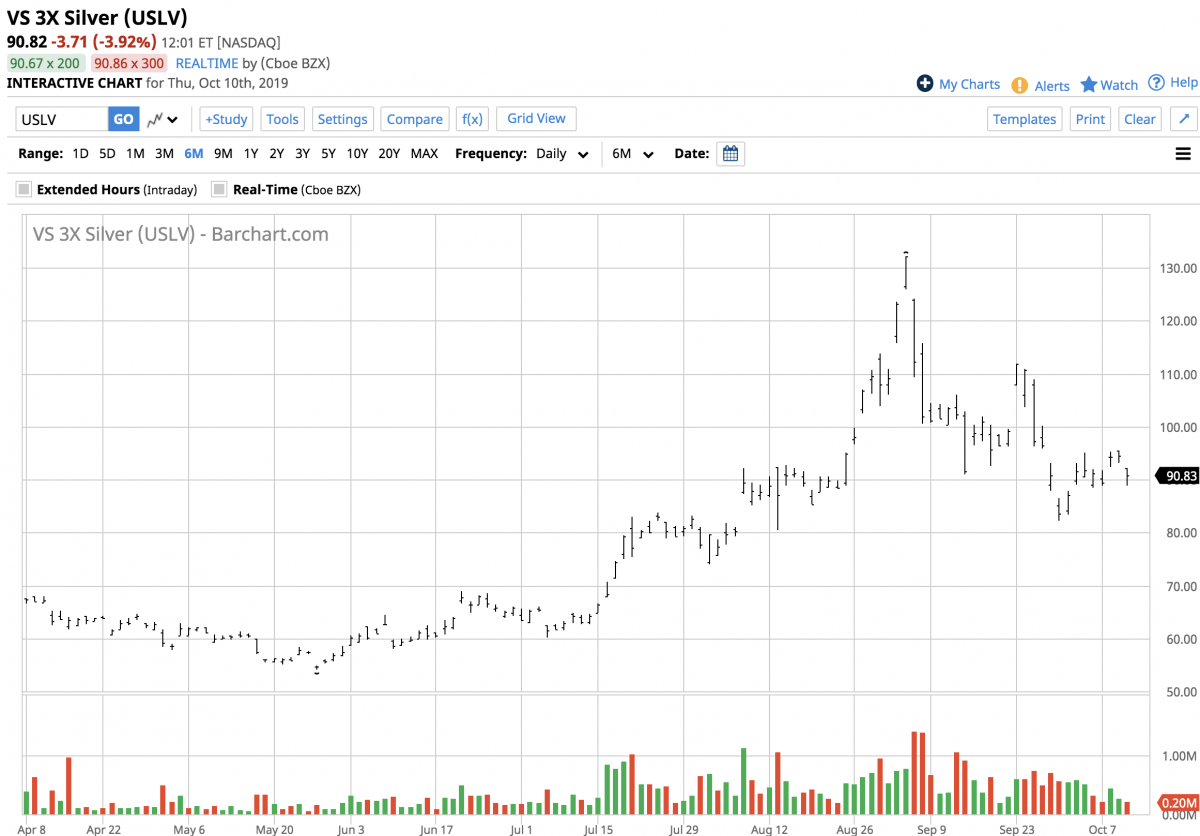Switch to Grid View
The image size is (1200, 836).
[536, 118]
